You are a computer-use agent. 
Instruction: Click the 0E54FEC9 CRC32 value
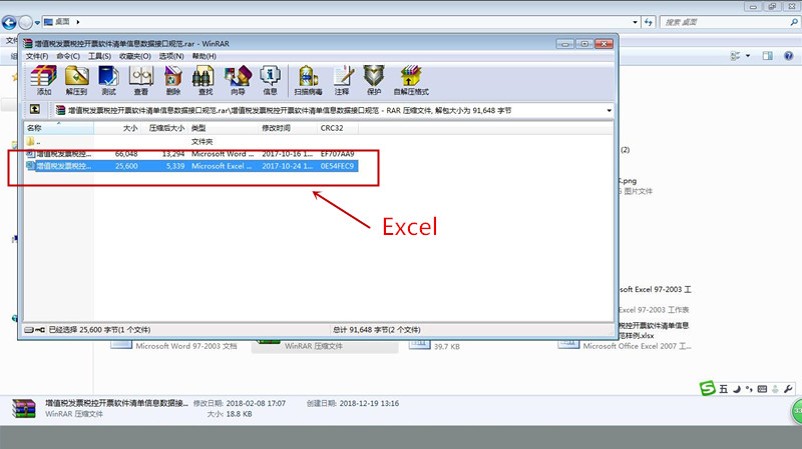337,166
